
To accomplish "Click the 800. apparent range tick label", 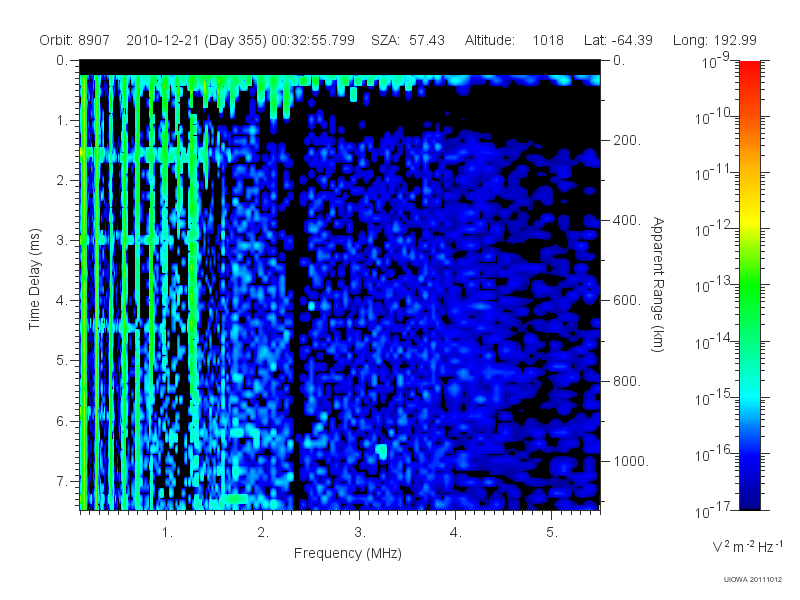I will (x=627, y=381).
